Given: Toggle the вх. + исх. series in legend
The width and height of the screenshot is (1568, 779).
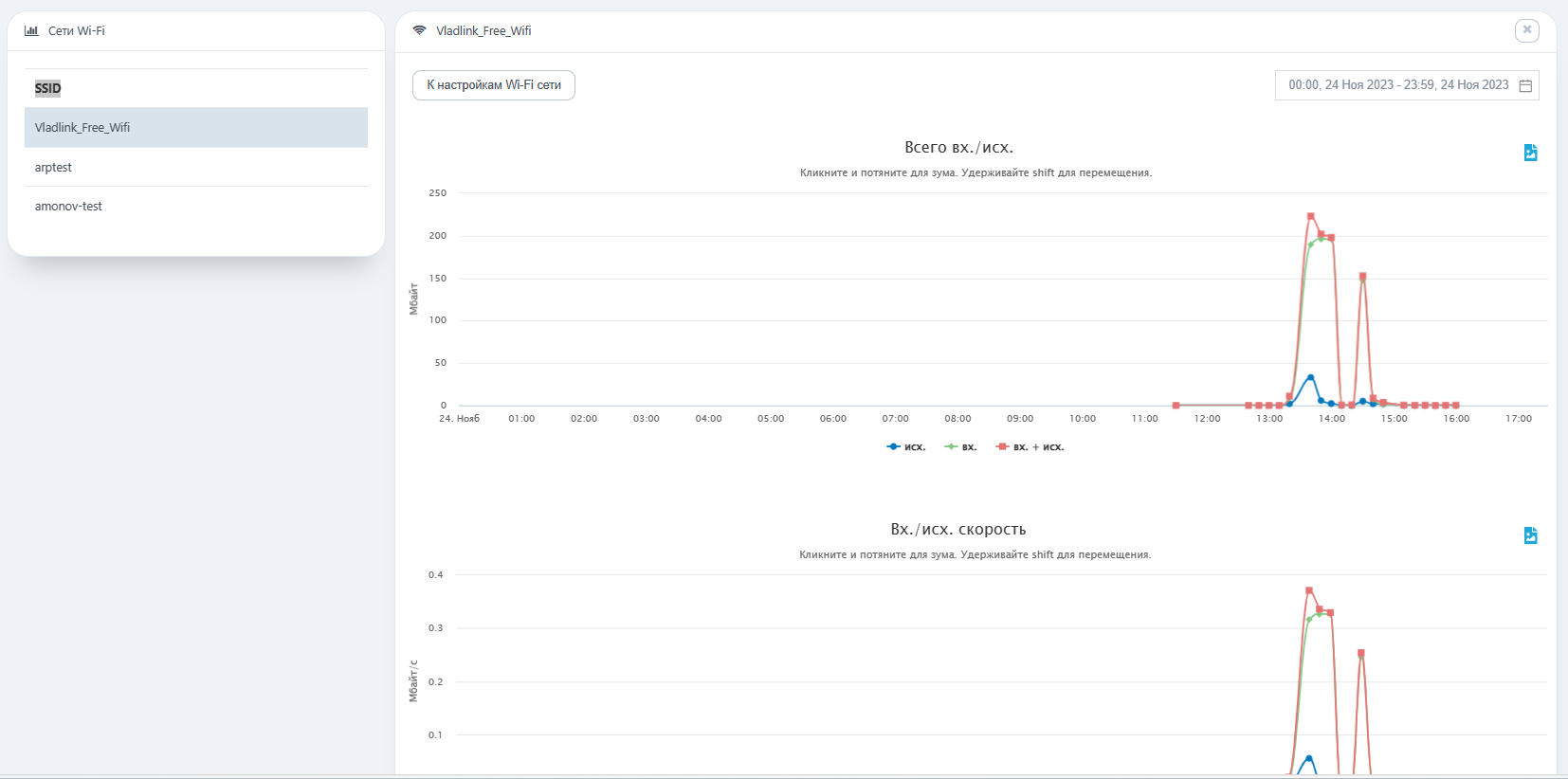Looking at the screenshot, I should (1030, 446).
